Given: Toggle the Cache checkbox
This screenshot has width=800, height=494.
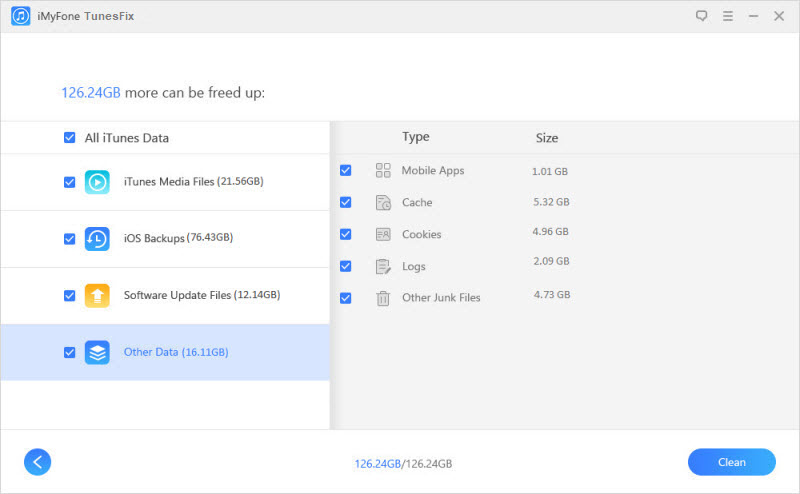Looking at the screenshot, I should coord(345,202).
